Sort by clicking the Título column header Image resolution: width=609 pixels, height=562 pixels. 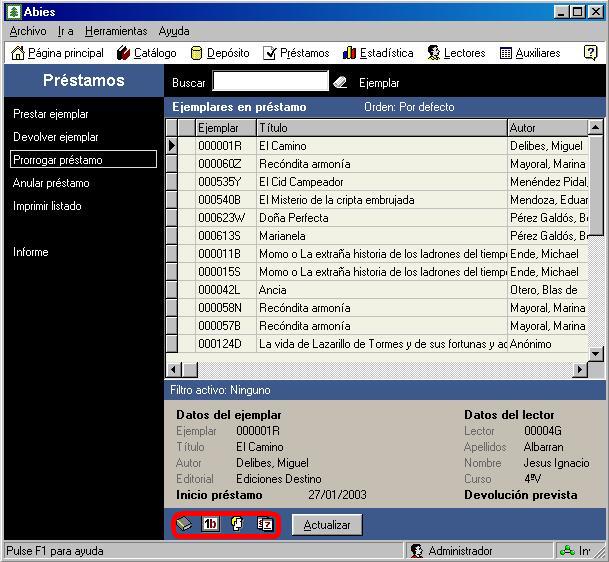coord(380,128)
